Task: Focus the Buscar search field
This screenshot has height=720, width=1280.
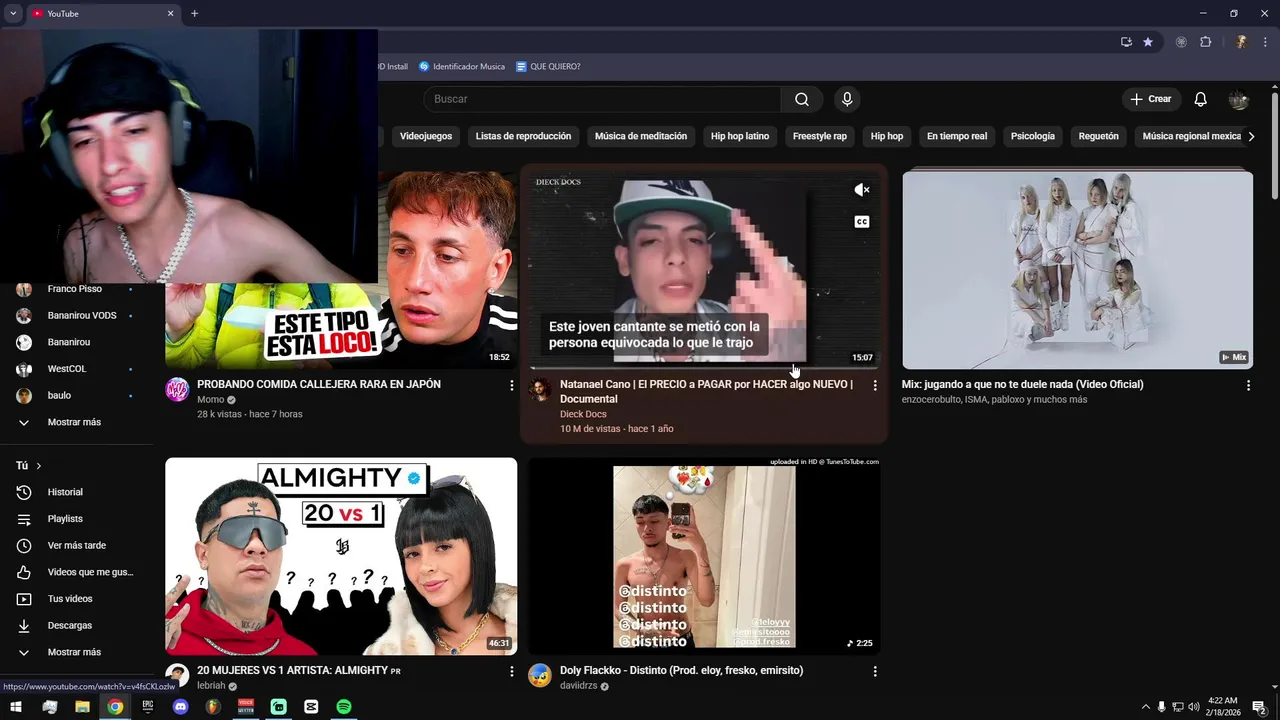Action: coord(602,99)
